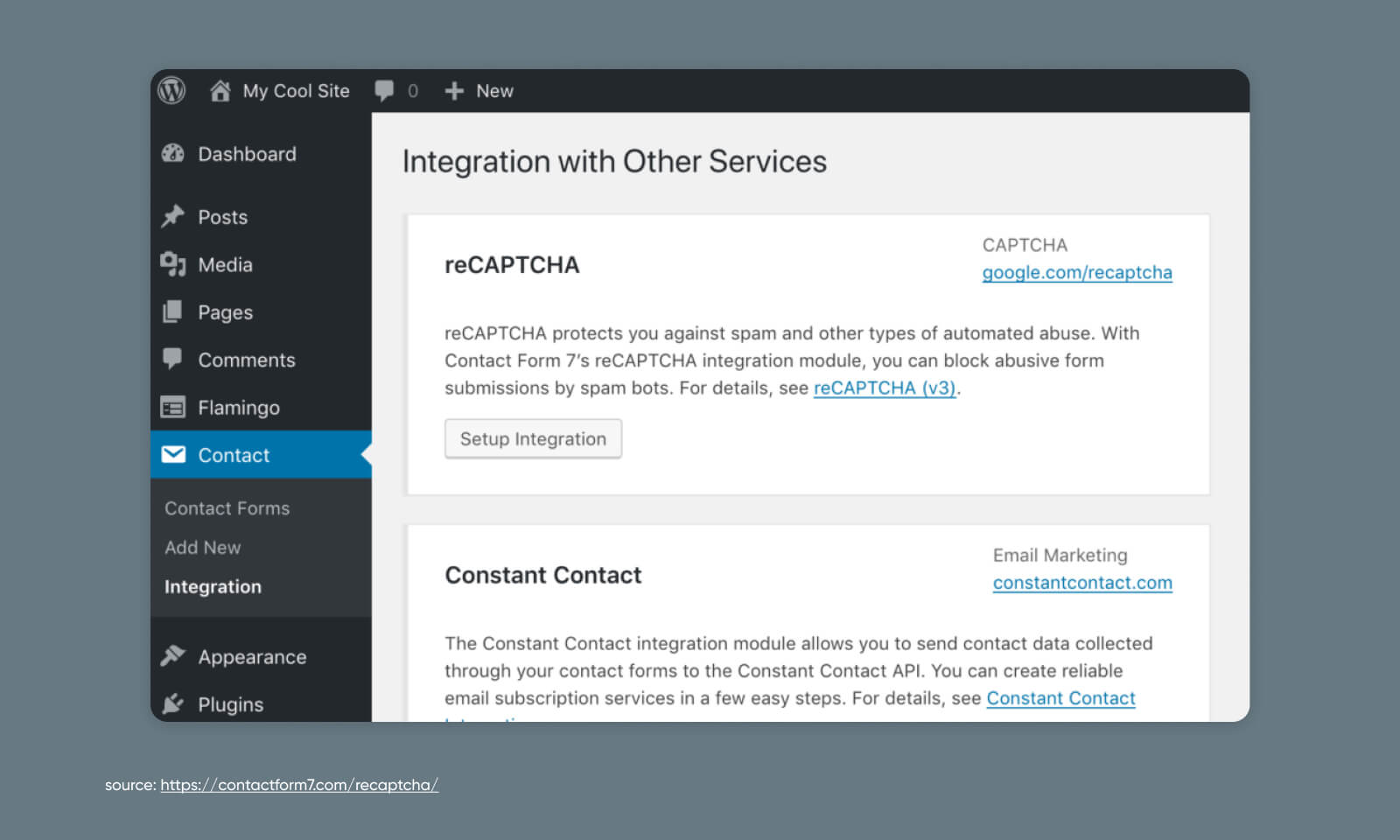The width and height of the screenshot is (1400, 840).
Task: Open the Constant Contact details link
Action: click(1060, 698)
